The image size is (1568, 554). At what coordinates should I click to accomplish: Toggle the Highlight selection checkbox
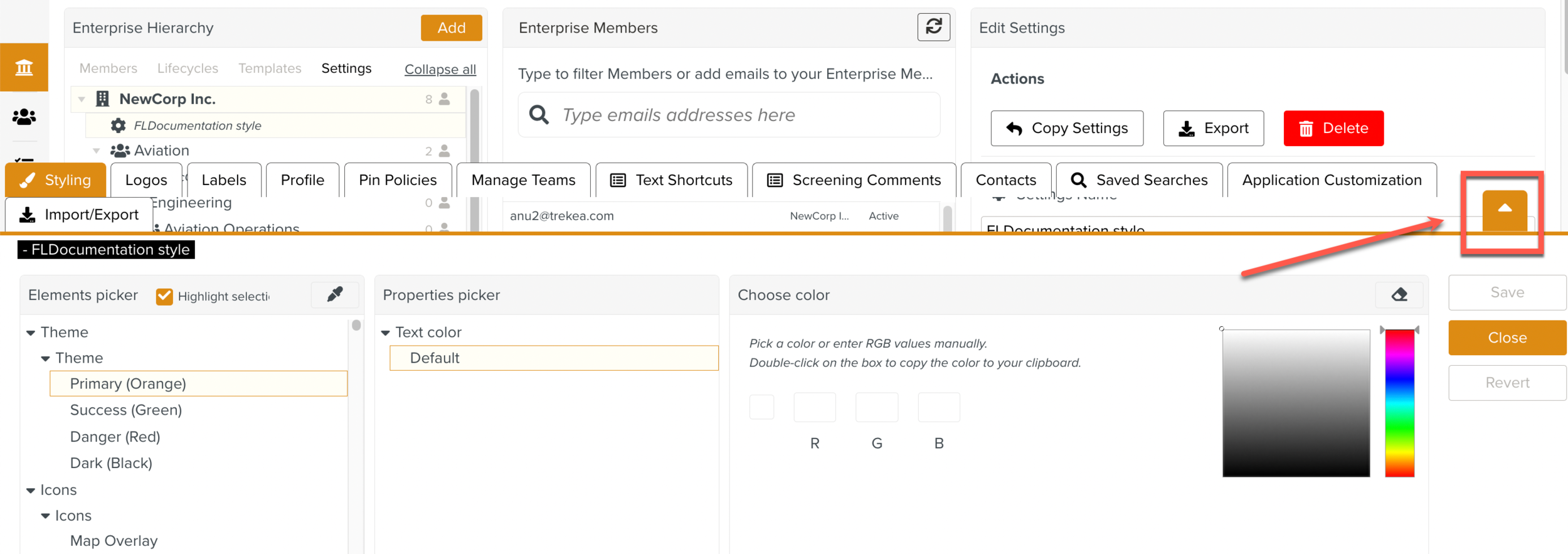[x=164, y=296]
